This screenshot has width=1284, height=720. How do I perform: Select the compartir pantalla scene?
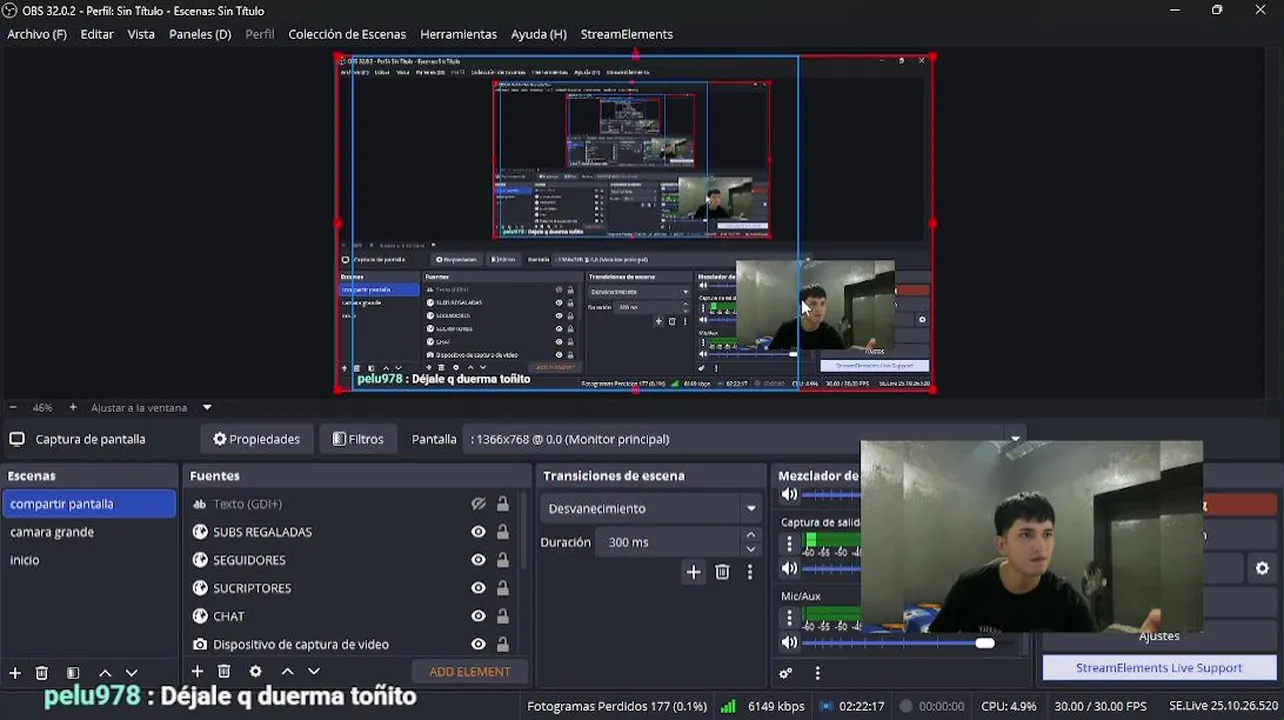[89, 504]
